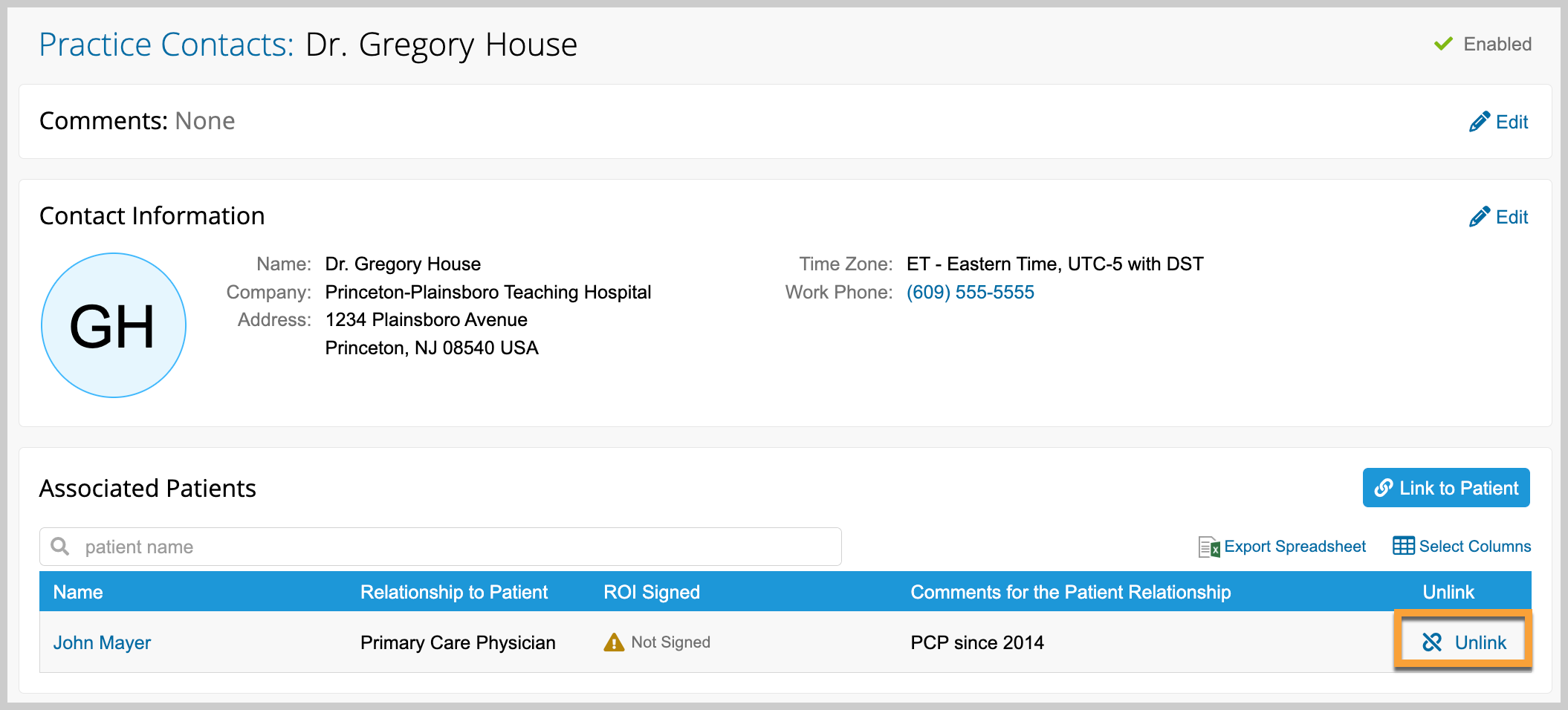Open the John Mayer patient link
1568x710 pixels.
(x=102, y=642)
